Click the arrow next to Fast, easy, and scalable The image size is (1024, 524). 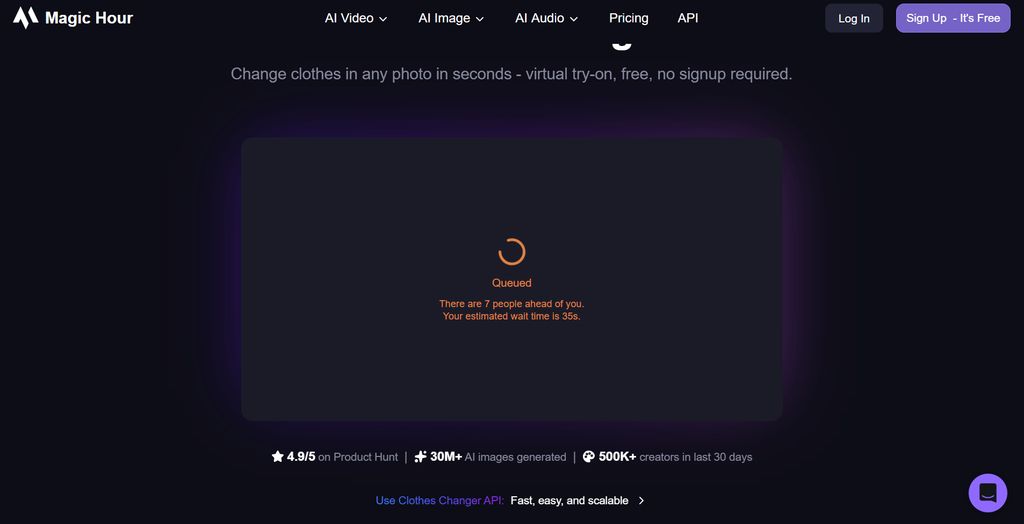coord(641,500)
